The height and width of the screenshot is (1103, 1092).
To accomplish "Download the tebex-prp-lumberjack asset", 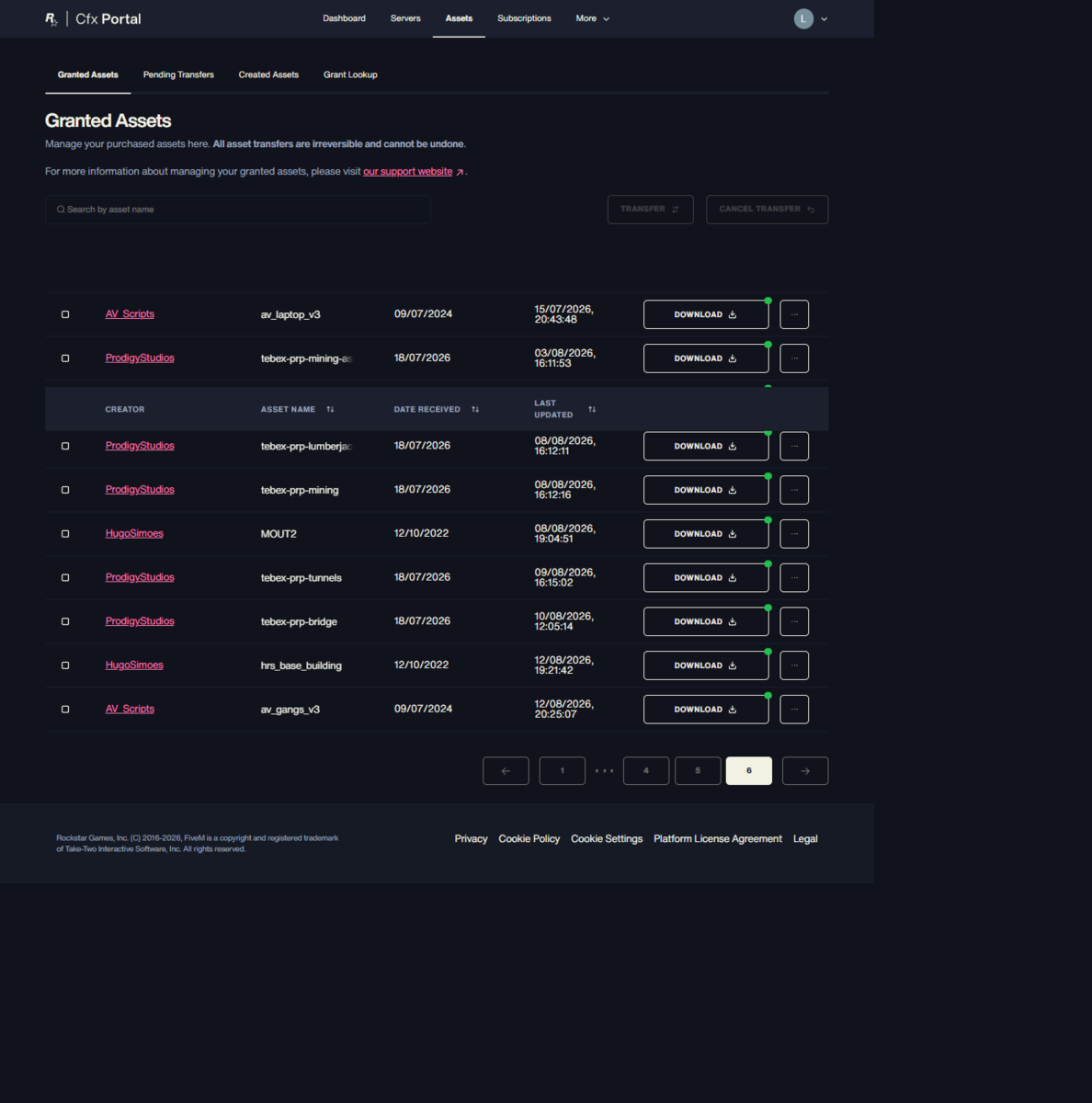I will click(706, 446).
